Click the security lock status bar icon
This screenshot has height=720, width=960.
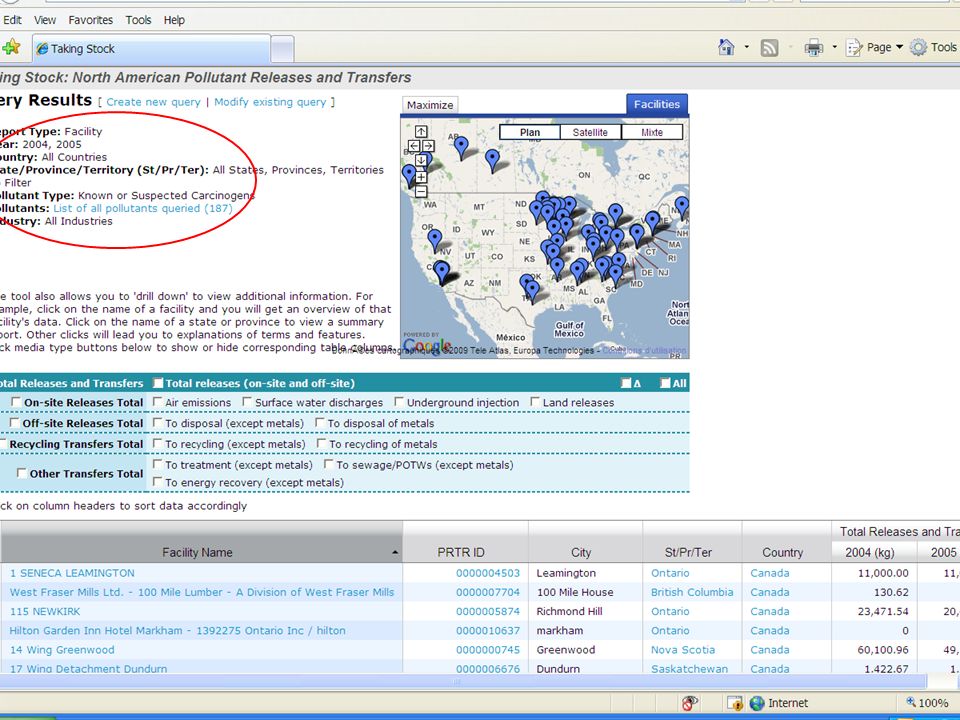point(735,703)
